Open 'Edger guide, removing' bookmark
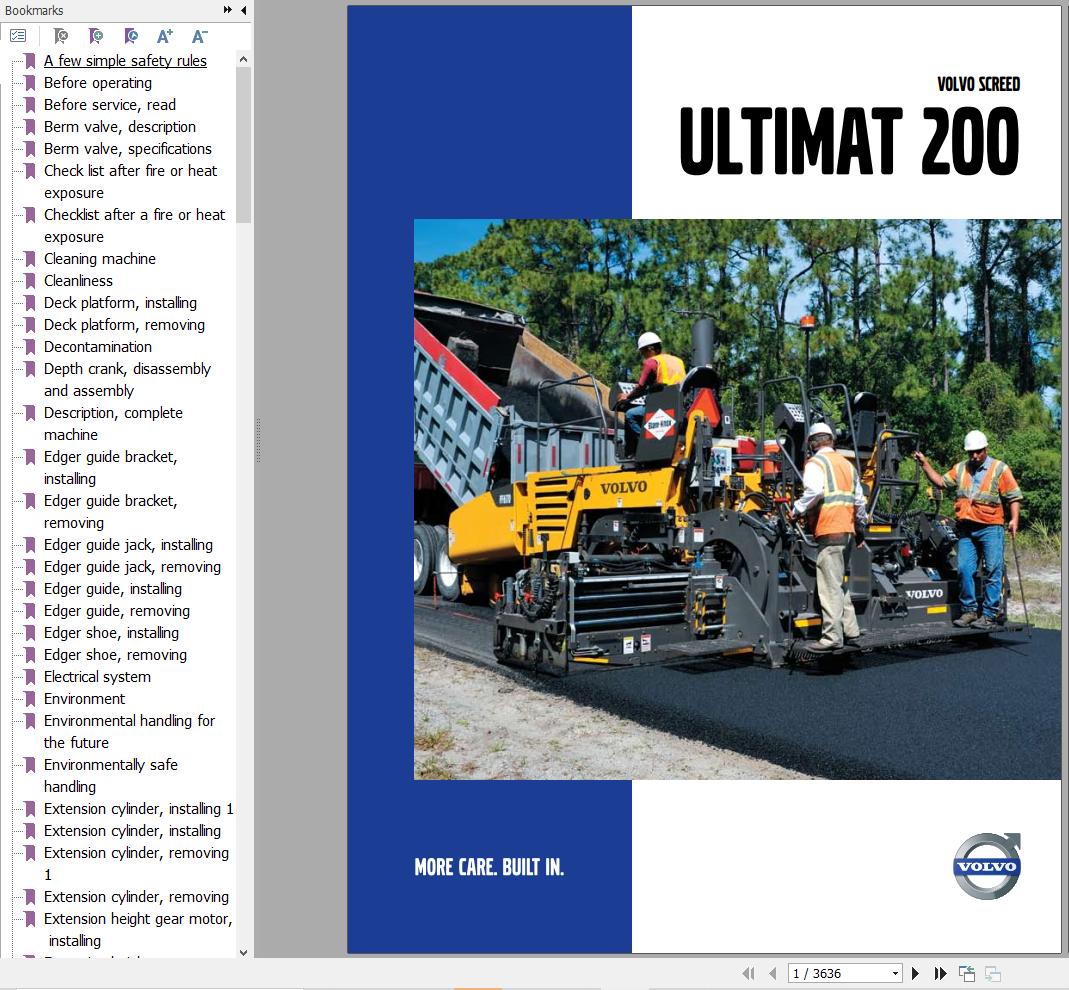This screenshot has width=1069, height=990. 117,611
